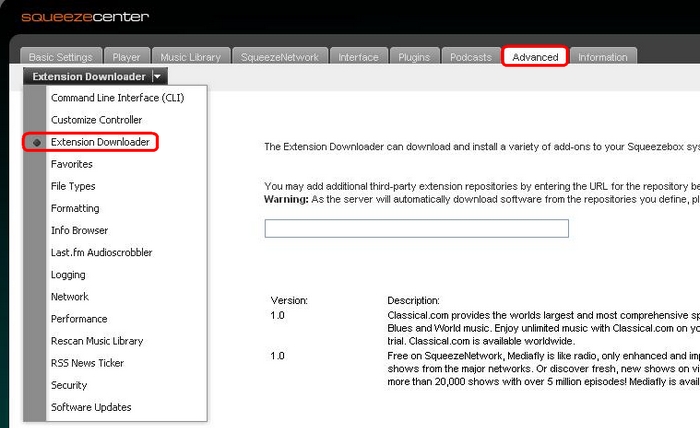Choose Formatting in the menu

pos(75,208)
